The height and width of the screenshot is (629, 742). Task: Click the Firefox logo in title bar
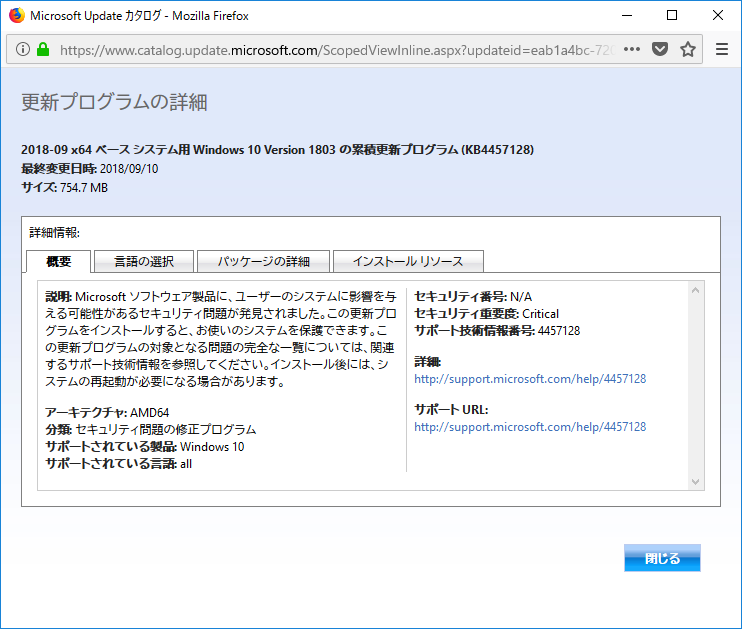pyautogui.click(x=17, y=15)
